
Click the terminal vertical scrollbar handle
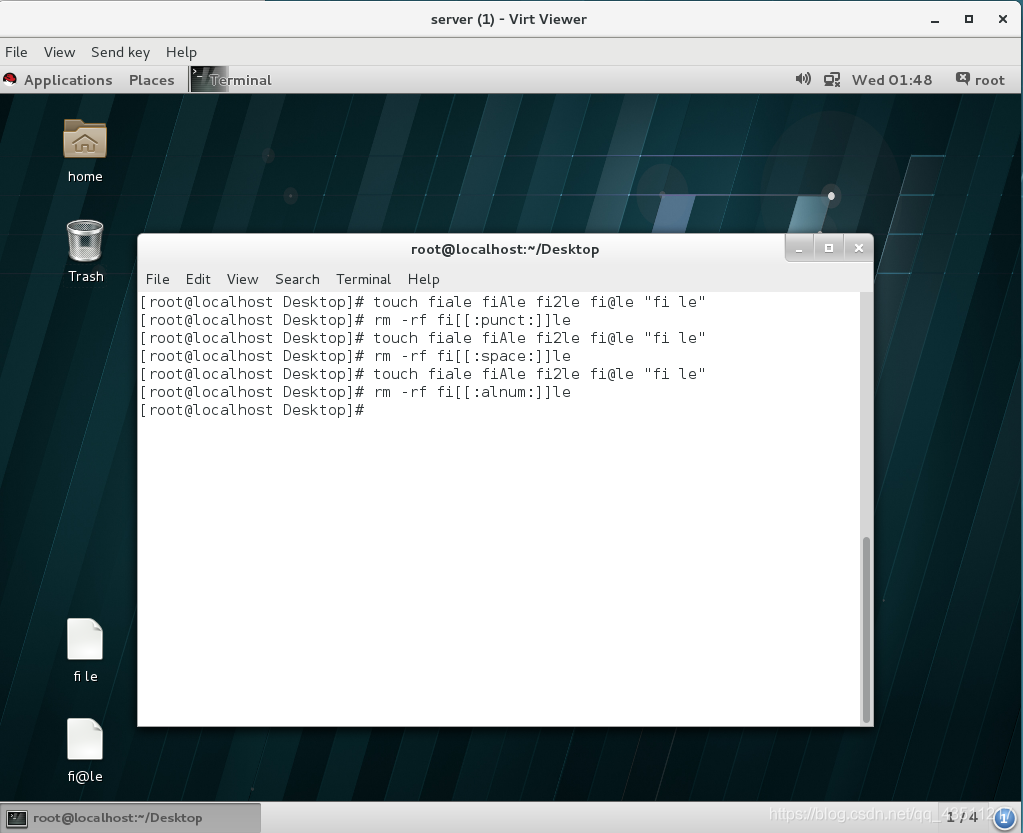pos(866,629)
